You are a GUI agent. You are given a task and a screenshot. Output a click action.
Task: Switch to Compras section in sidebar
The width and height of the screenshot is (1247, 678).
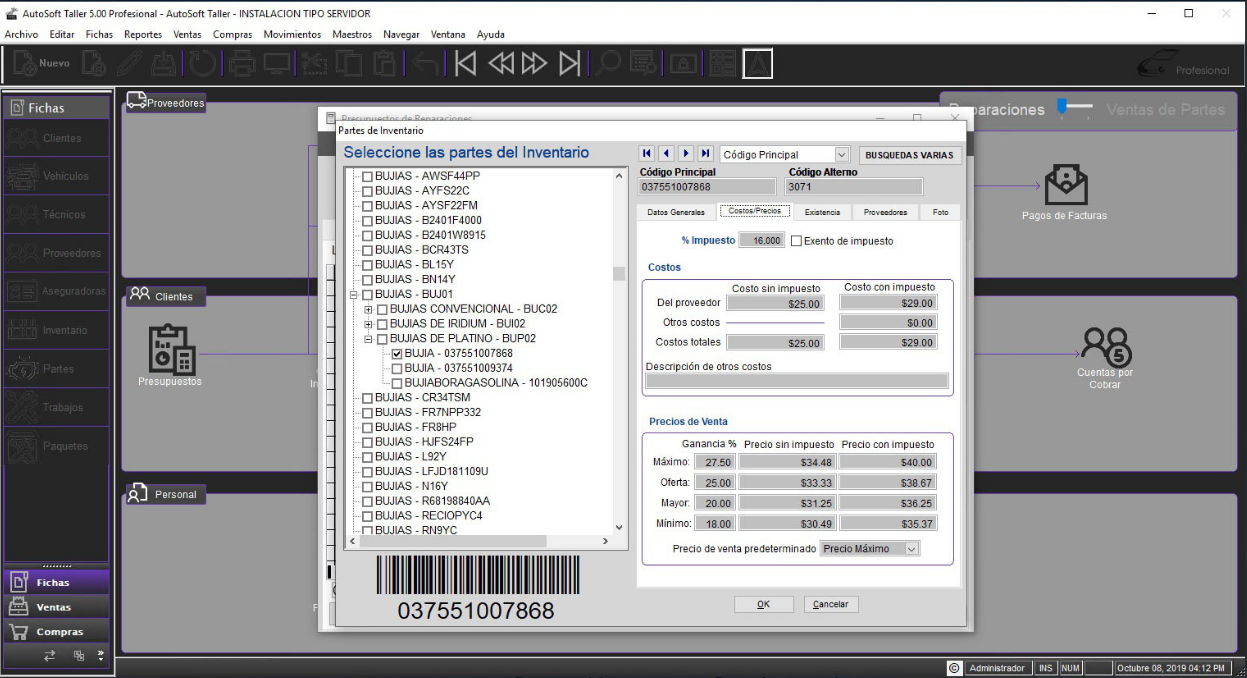tap(58, 632)
